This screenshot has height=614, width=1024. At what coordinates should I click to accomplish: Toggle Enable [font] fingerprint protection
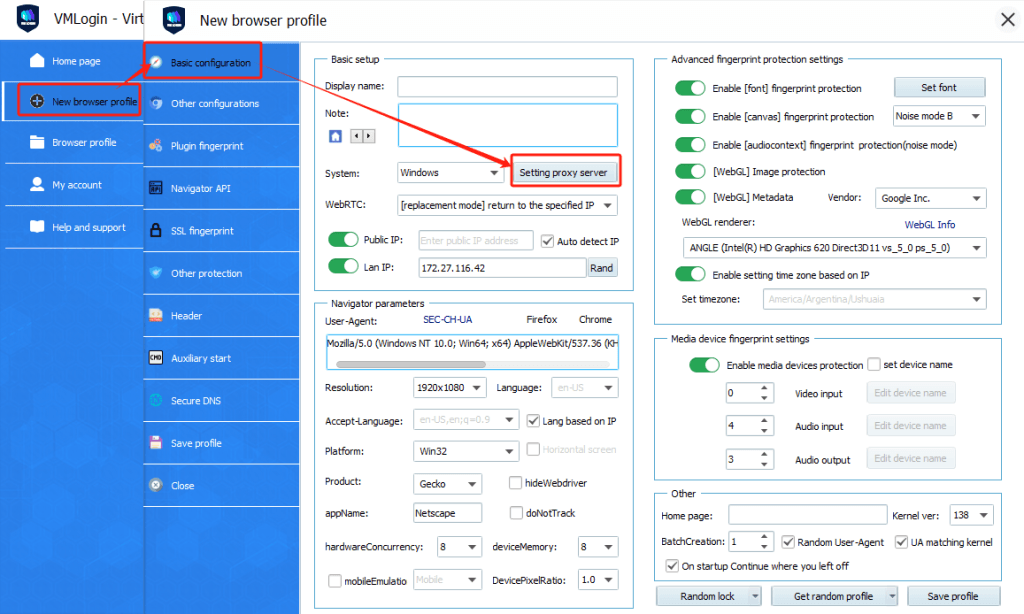point(690,88)
